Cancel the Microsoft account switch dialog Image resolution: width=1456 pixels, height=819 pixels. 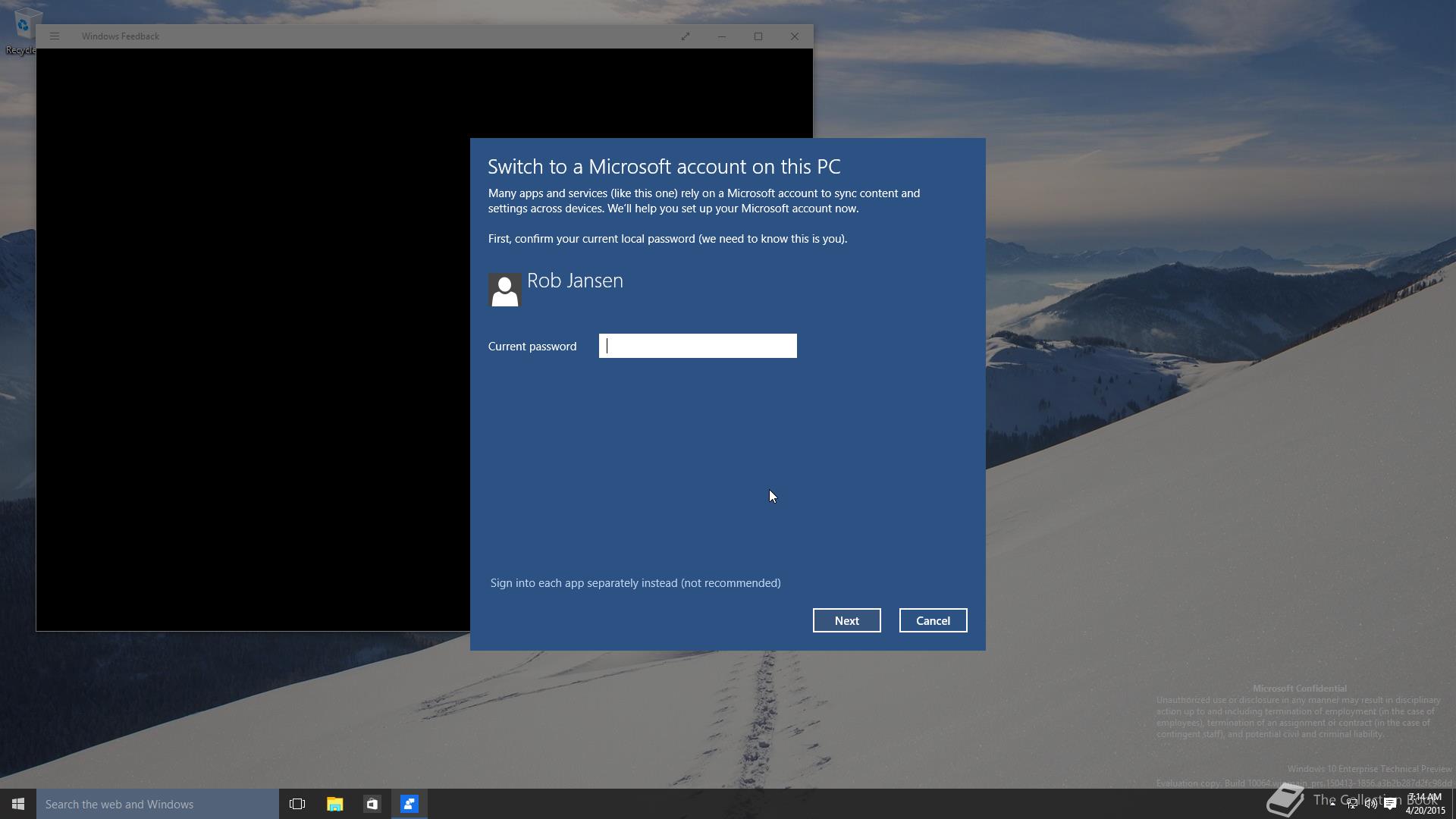[933, 620]
